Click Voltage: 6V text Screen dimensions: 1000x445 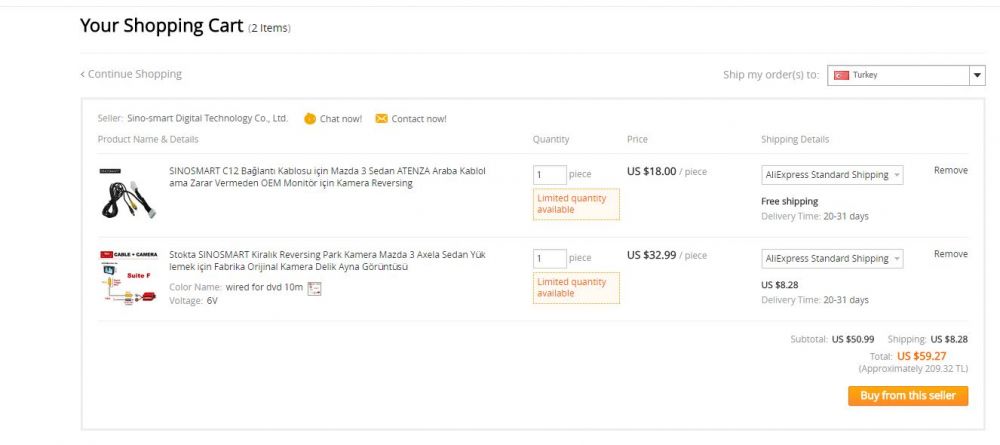coord(193,301)
